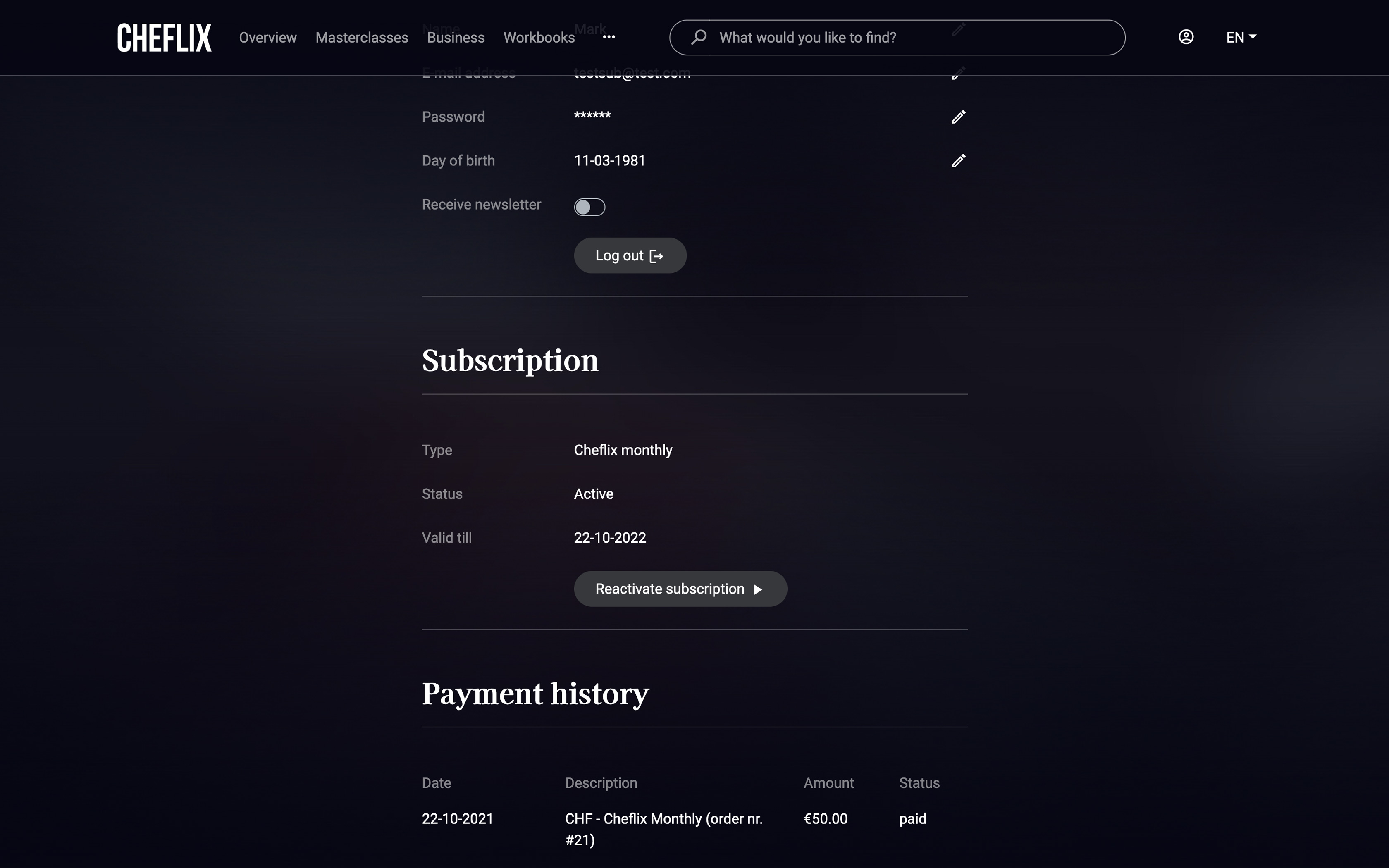Toggle the Receive newsletter switch
This screenshot has width=1389, height=868.
pos(589,207)
